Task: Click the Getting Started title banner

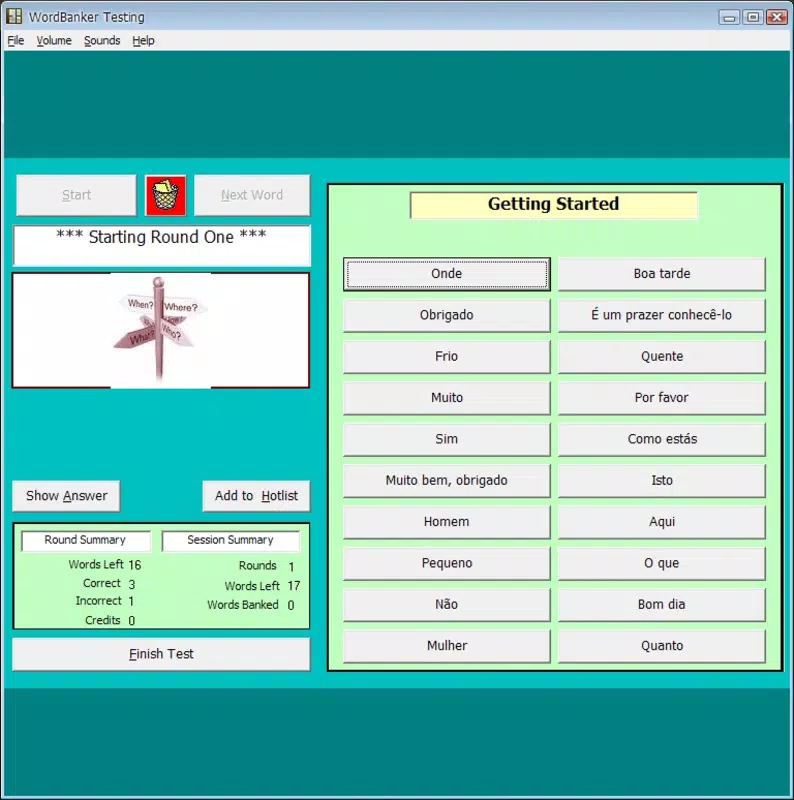Action: pyautogui.click(x=554, y=205)
